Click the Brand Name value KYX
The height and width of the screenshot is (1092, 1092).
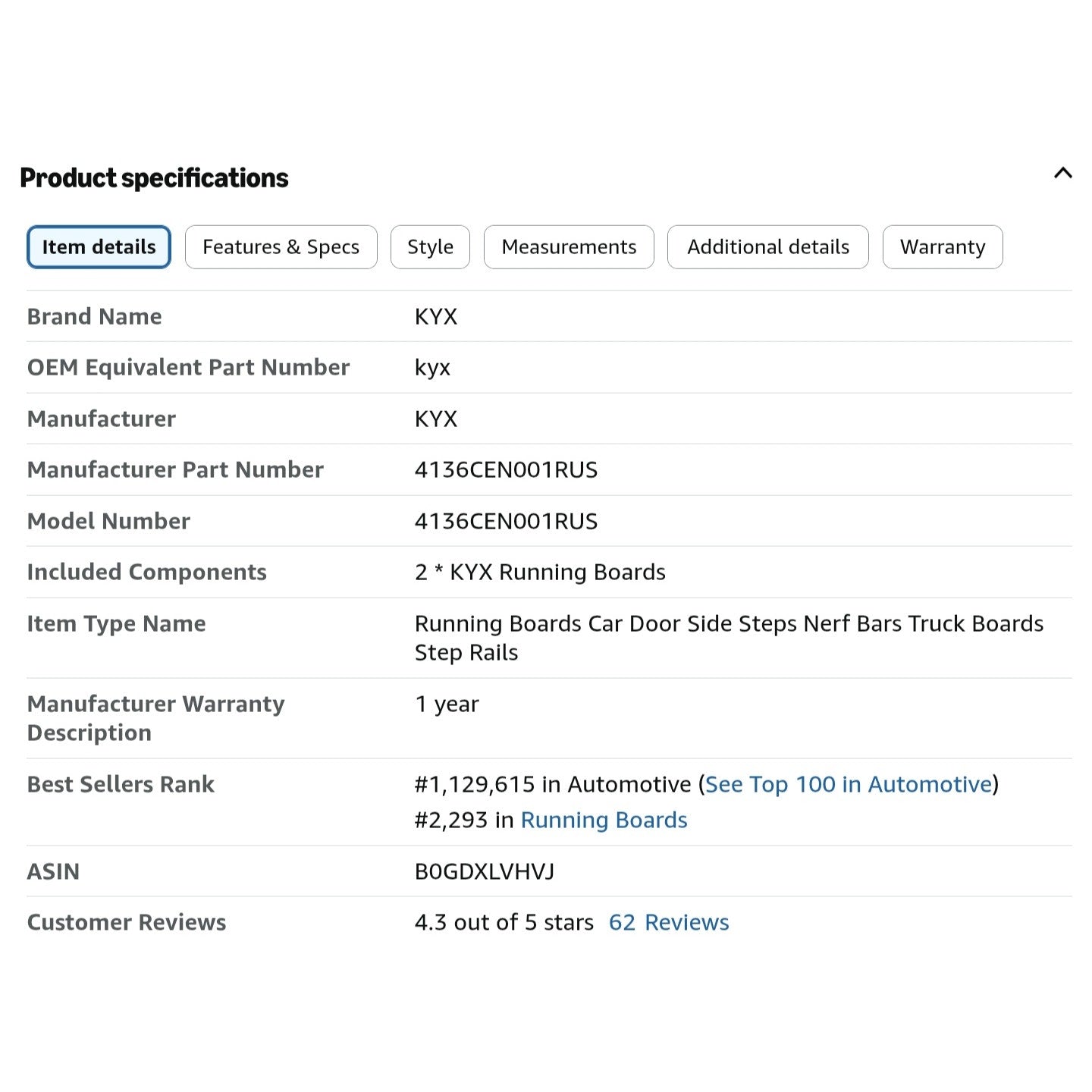click(x=436, y=316)
